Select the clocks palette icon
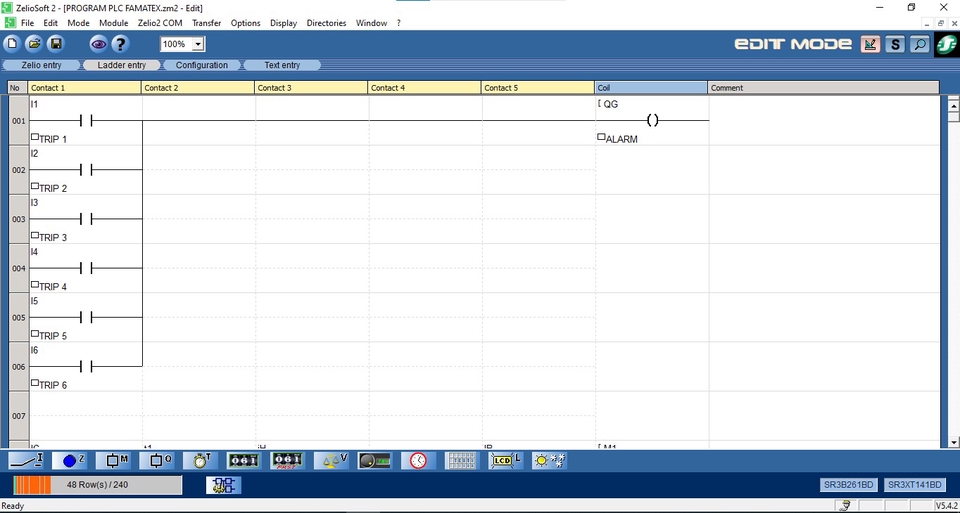The height and width of the screenshot is (513, 960). (418, 460)
